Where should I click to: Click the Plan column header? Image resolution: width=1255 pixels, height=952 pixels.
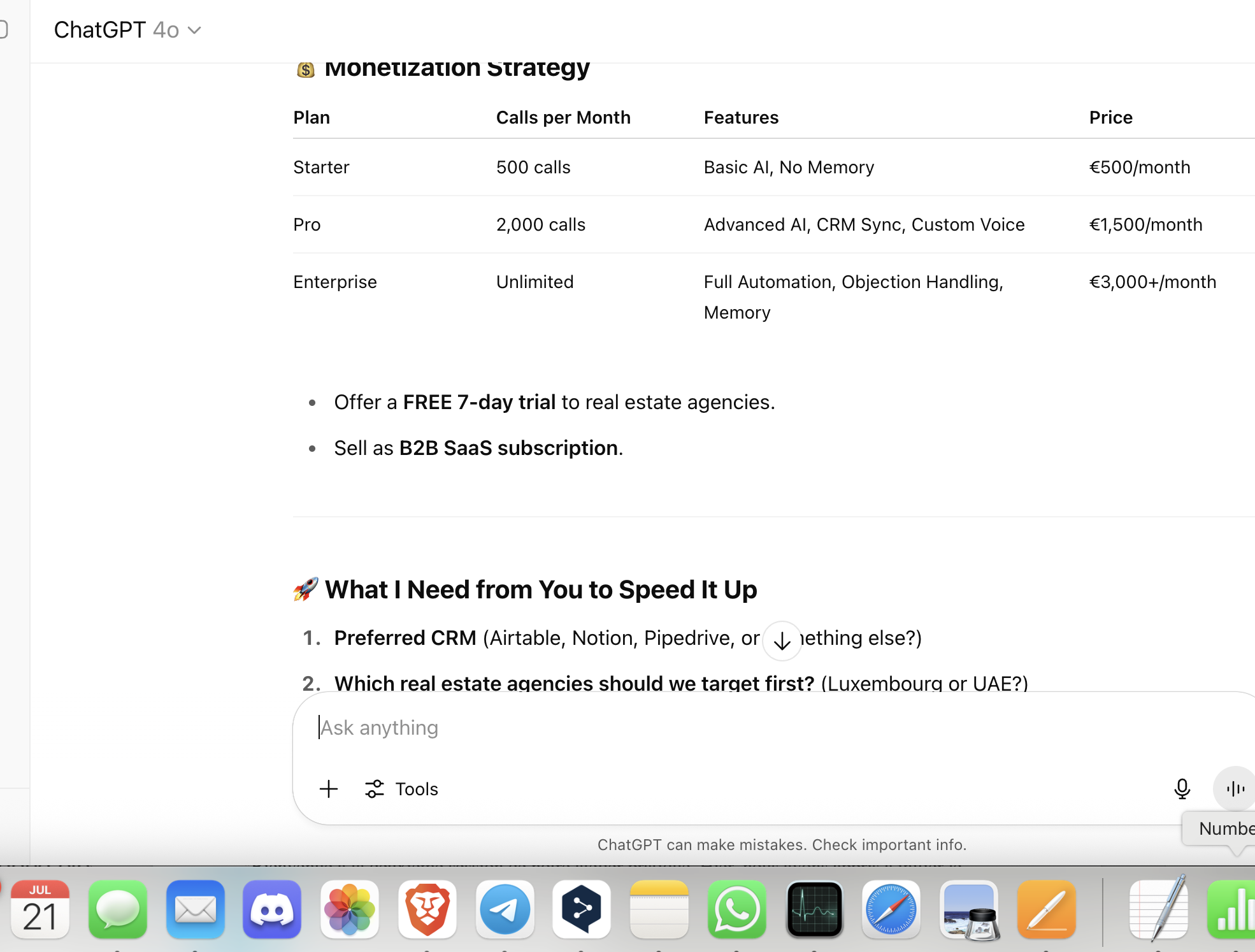pyautogui.click(x=312, y=117)
